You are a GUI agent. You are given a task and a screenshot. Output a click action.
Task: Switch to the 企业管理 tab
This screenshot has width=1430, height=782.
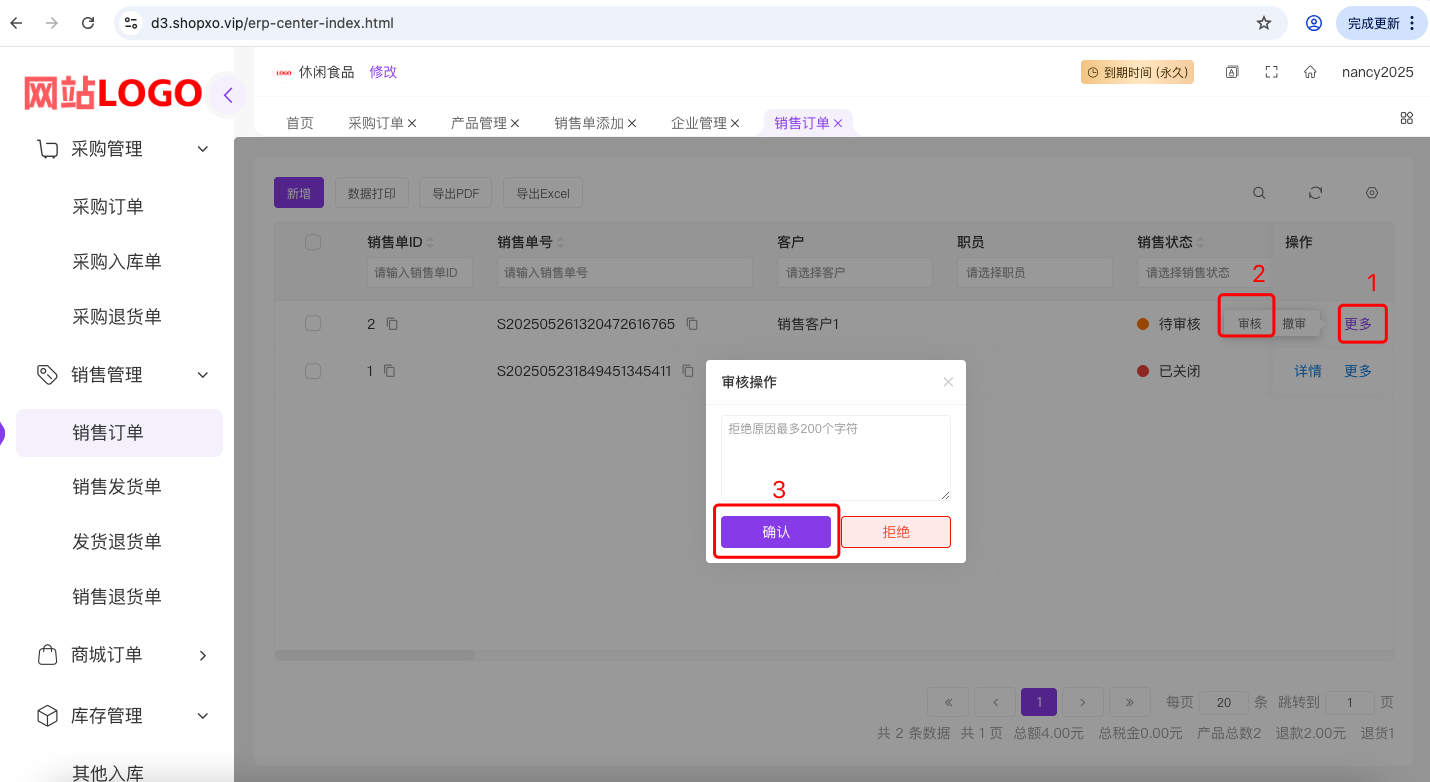pyautogui.click(x=699, y=123)
